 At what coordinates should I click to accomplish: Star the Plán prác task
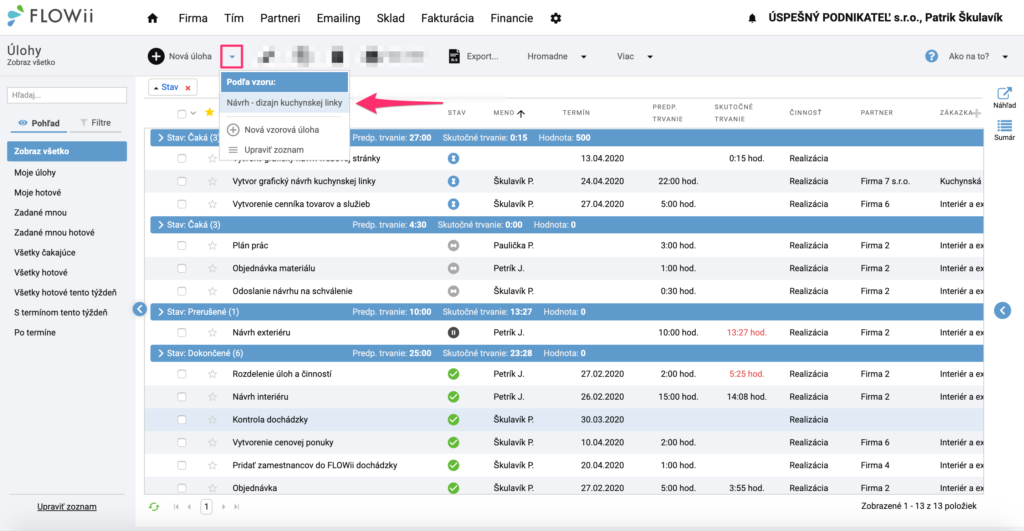212,246
